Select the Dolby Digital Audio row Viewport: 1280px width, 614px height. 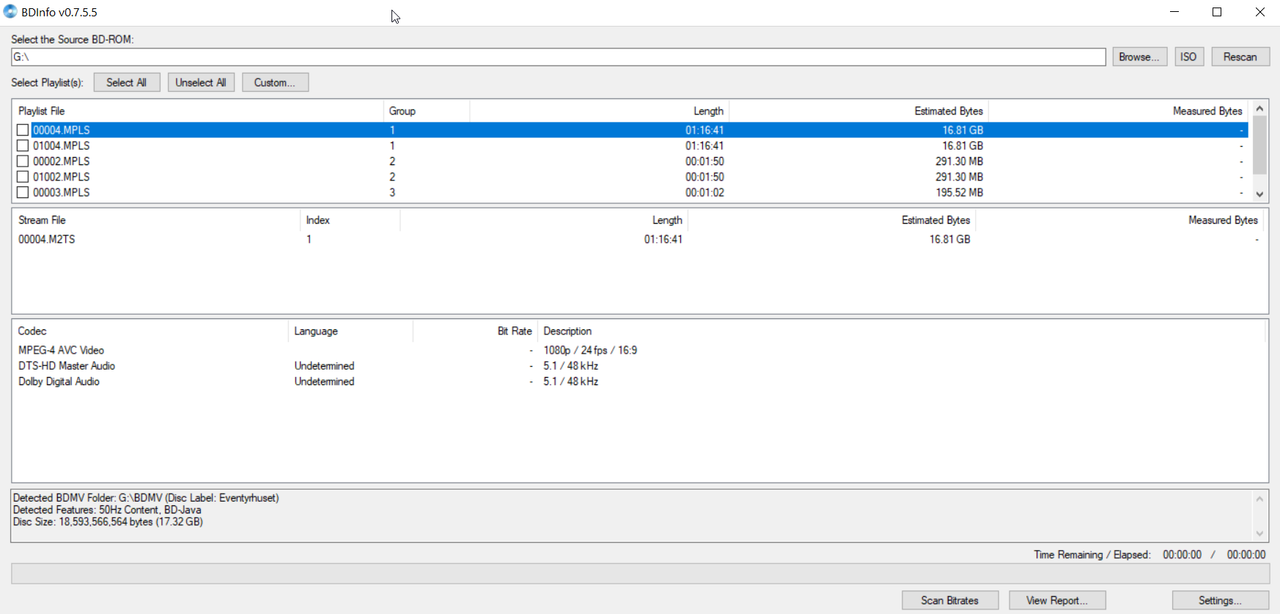639,381
